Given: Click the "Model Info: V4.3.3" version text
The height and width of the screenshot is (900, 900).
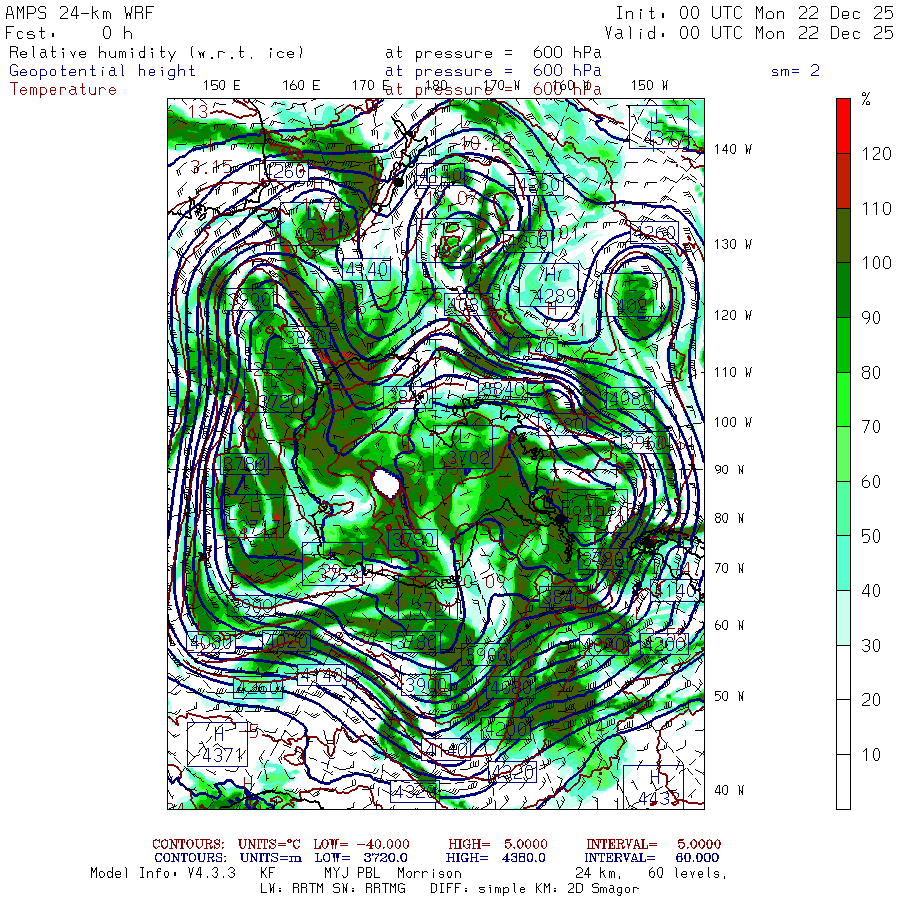Looking at the screenshot, I should pyautogui.click(x=163, y=873).
